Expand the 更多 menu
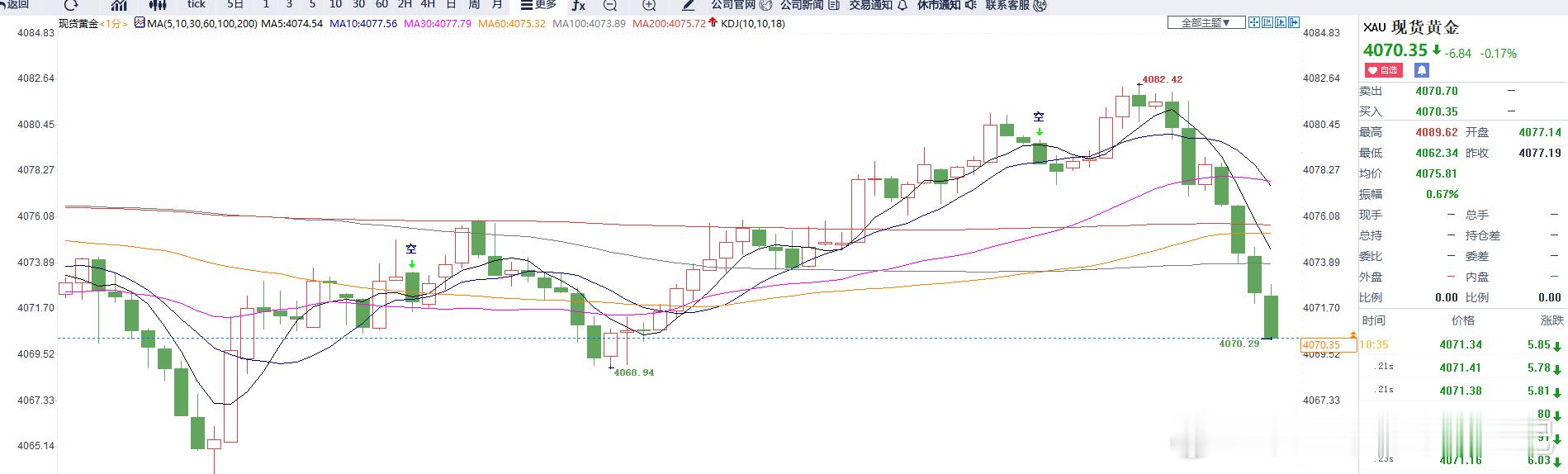The image size is (1568, 474). coord(538,4)
